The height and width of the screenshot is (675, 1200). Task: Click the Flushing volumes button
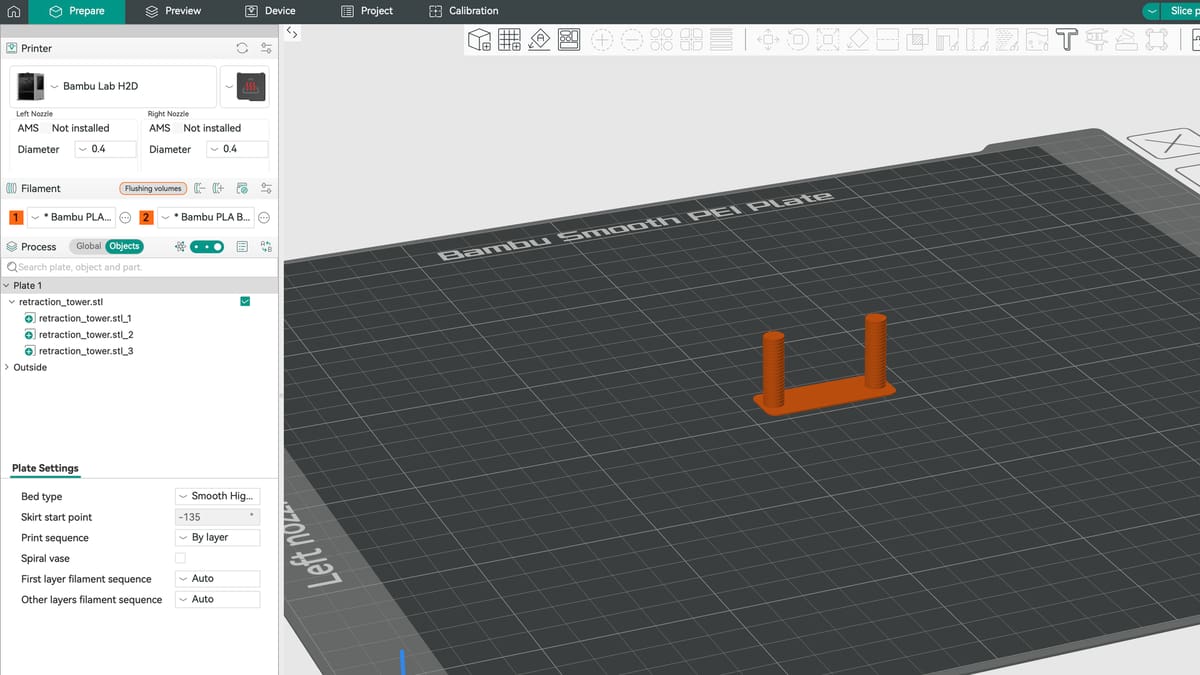tap(153, 188)
